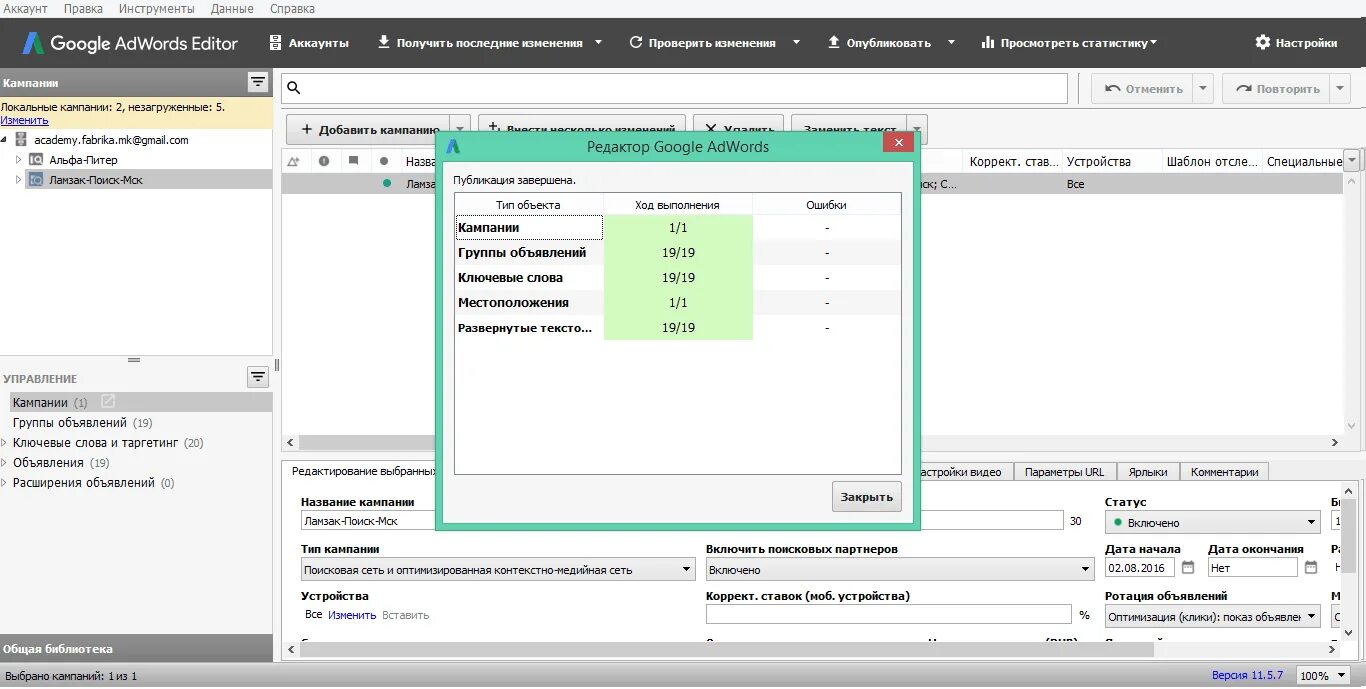1366x689 pixels.
Task: Switch to the Комментарии tab
Action: (x=1224, y=472)
